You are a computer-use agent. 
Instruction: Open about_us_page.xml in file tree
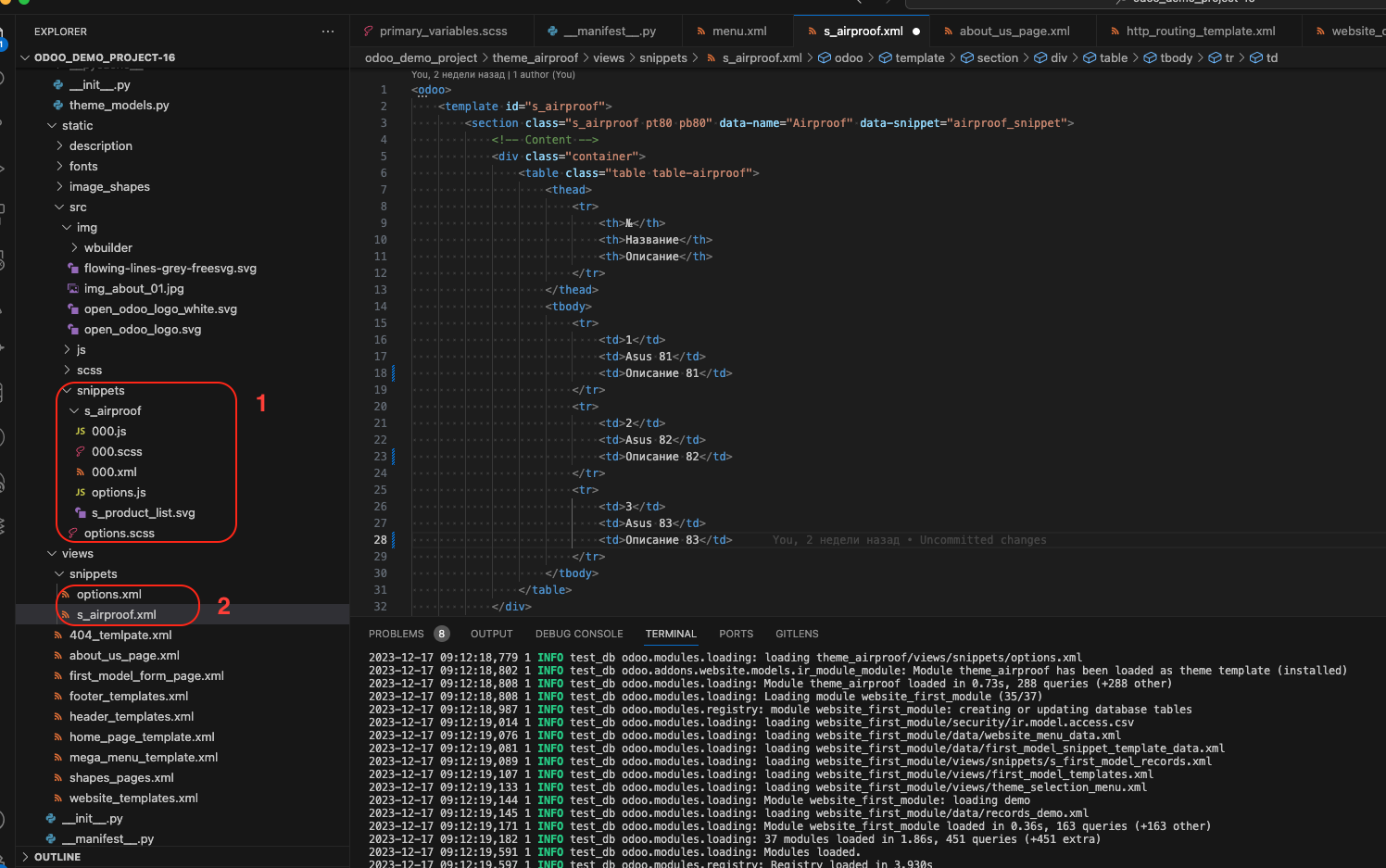click(x=124, y=656)
